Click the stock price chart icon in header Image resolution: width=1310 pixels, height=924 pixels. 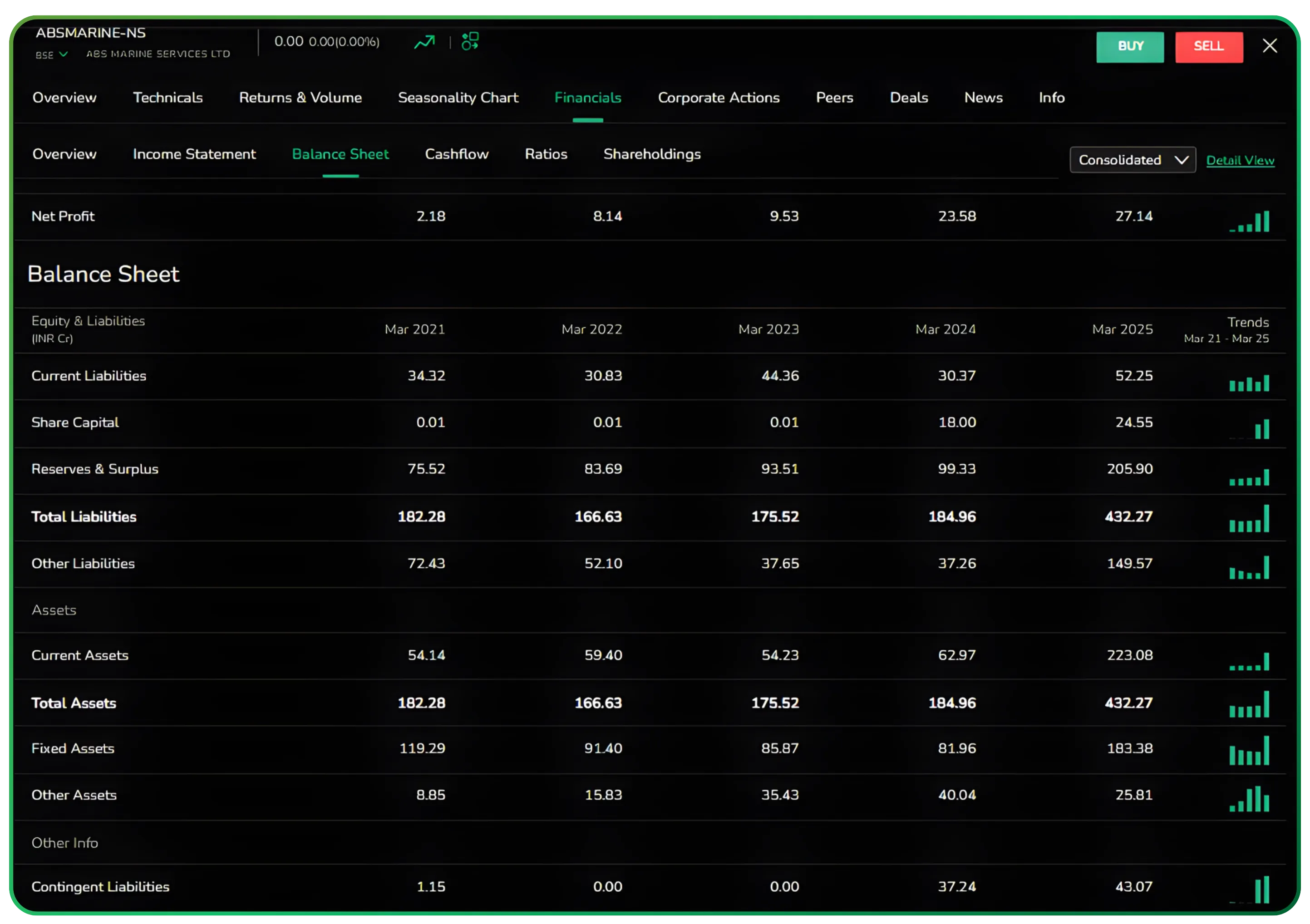click(x=424, y=42)
